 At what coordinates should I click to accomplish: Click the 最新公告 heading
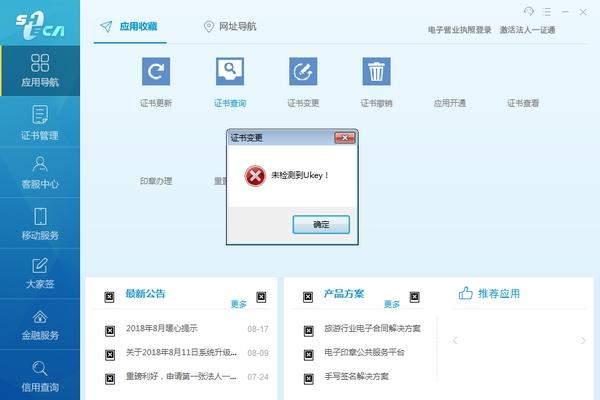point(145,294)
